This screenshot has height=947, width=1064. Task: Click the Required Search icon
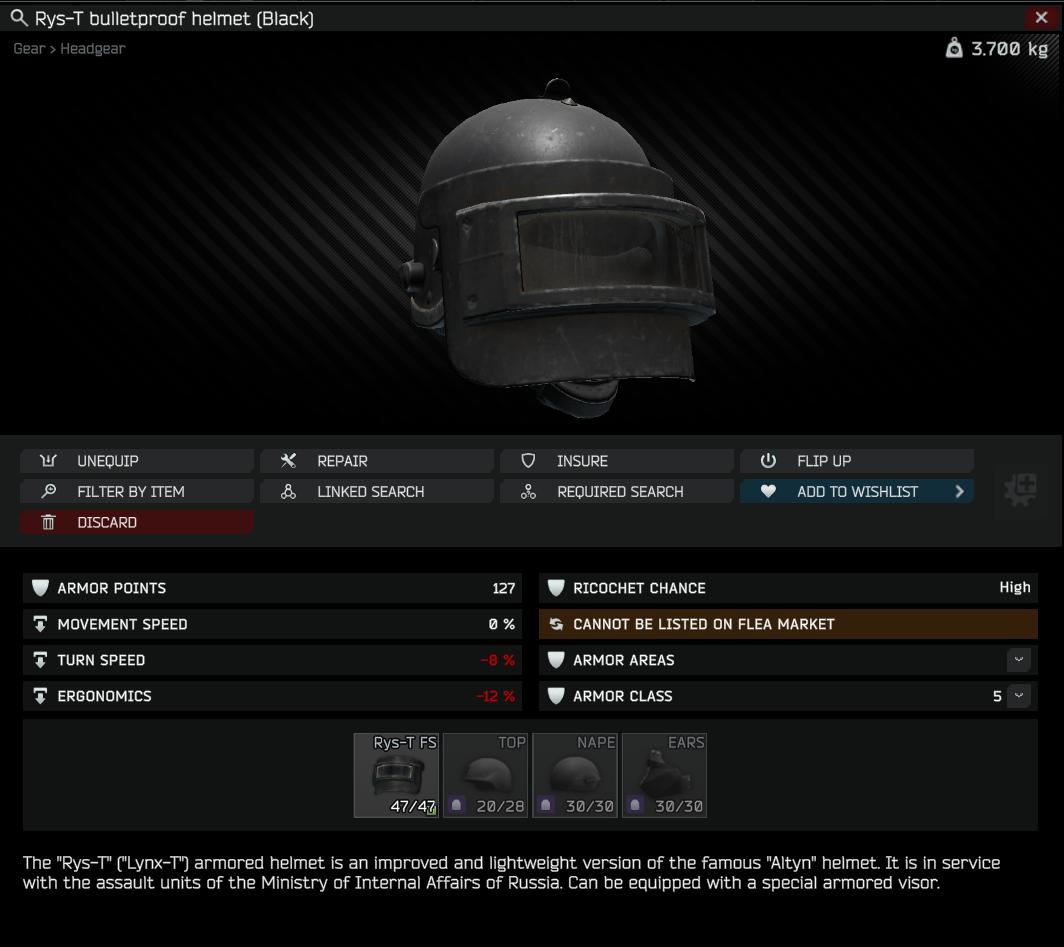[528, 492]
